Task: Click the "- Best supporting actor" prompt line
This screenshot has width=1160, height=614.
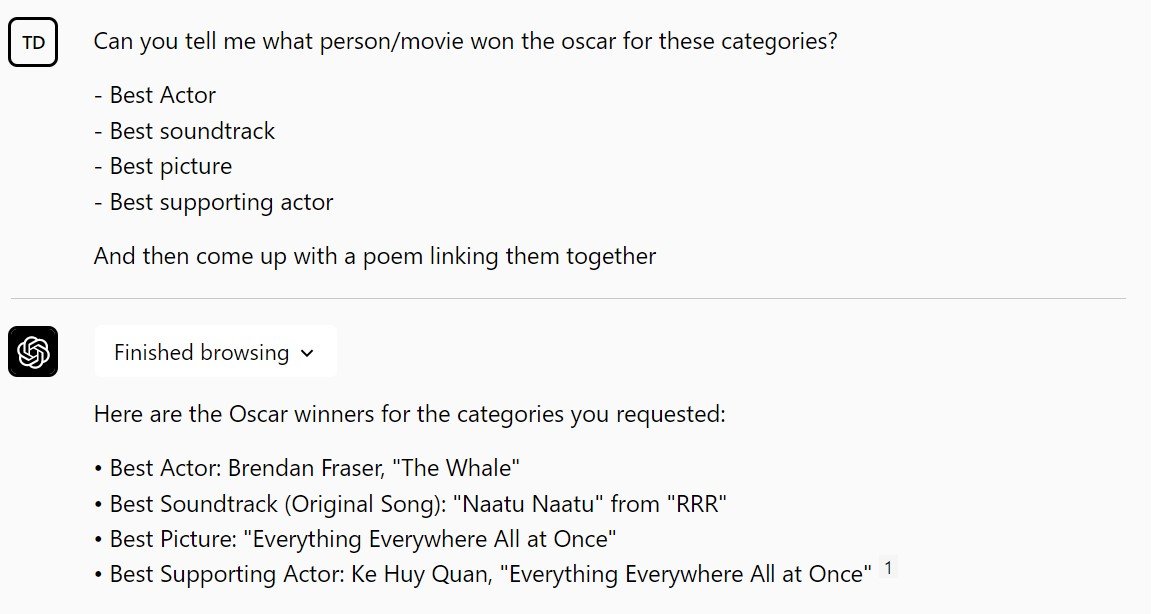Action: click(213, 202)
